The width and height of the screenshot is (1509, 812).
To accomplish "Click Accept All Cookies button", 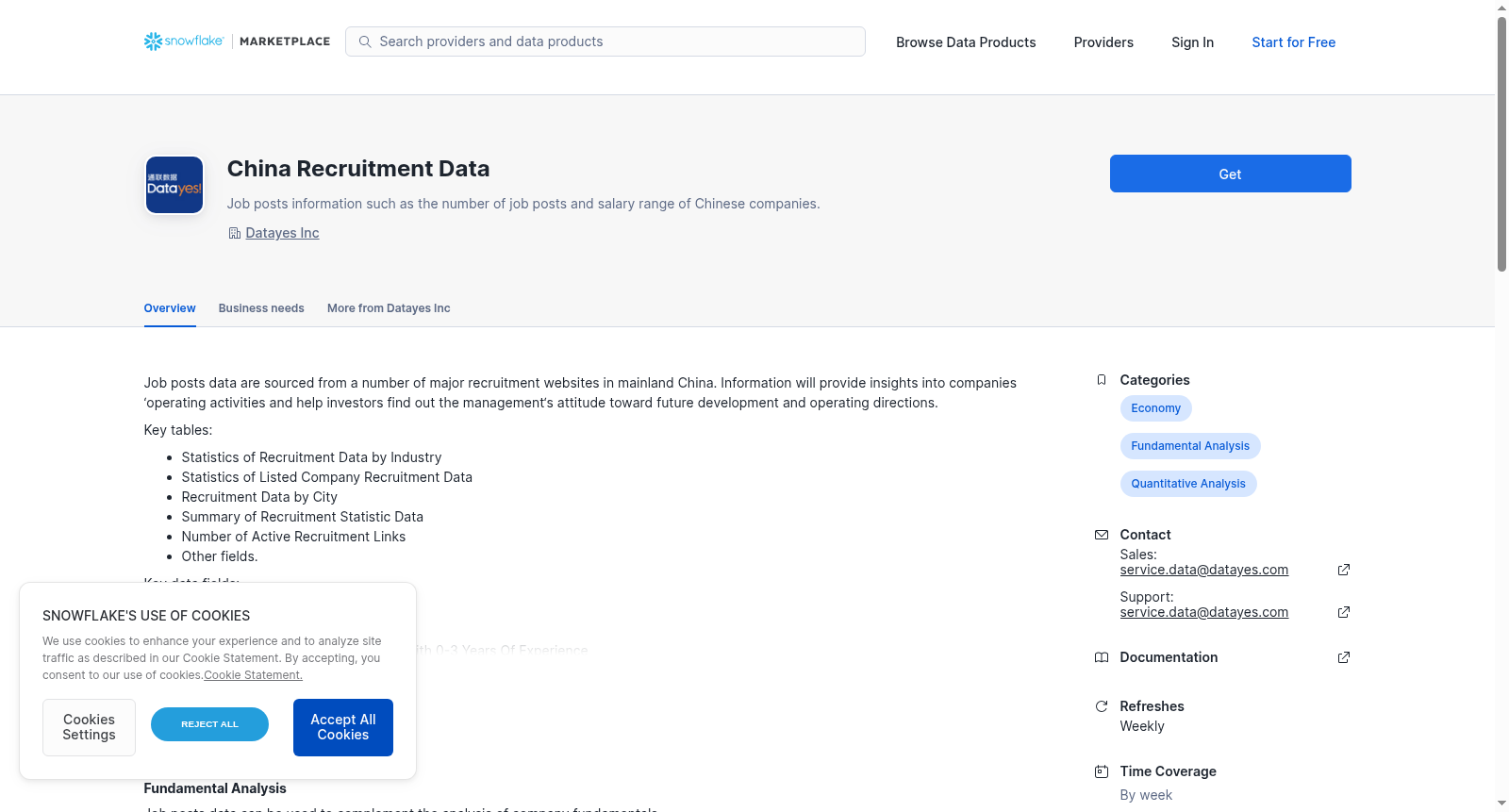I will 343,727.
